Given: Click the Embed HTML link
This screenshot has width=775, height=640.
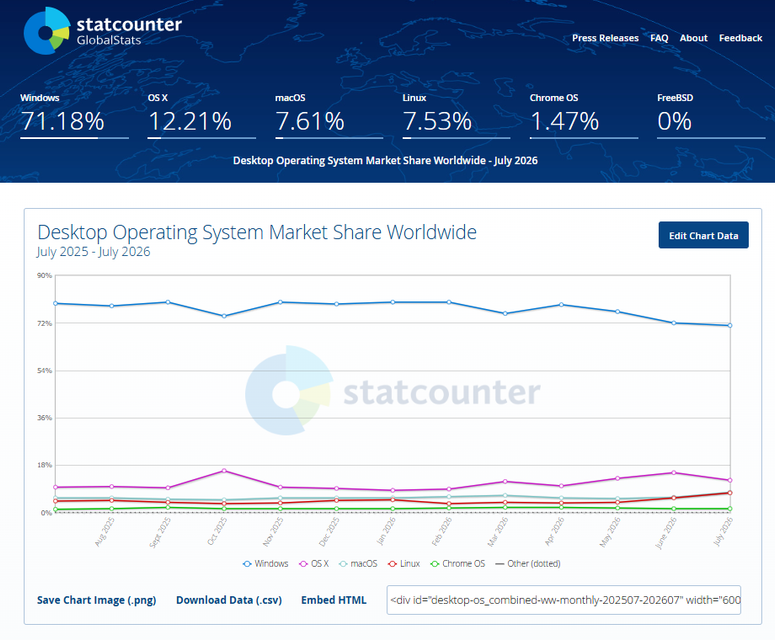Looking at the screenshot, I should [334, 600].
